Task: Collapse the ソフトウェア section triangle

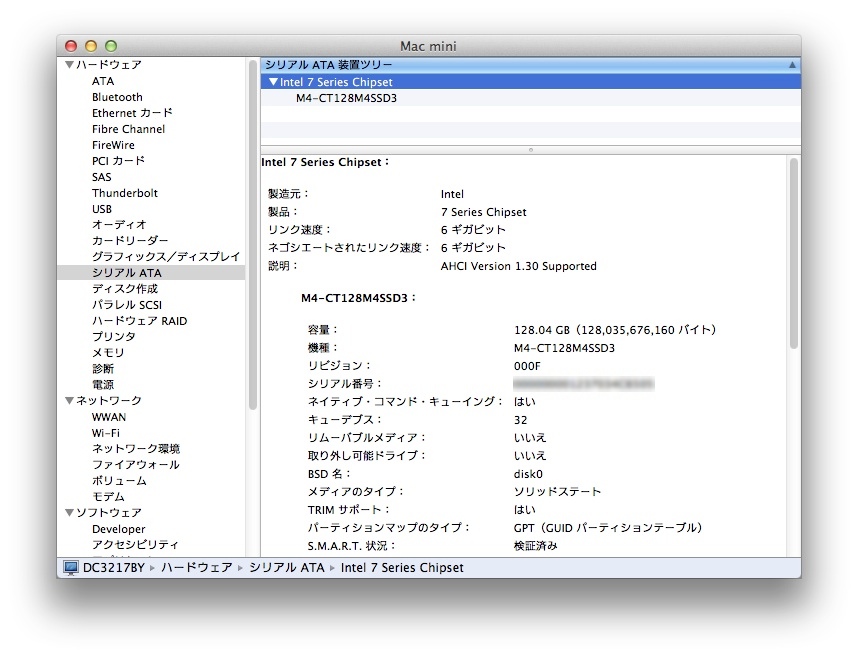Action: tap(69, 513)
